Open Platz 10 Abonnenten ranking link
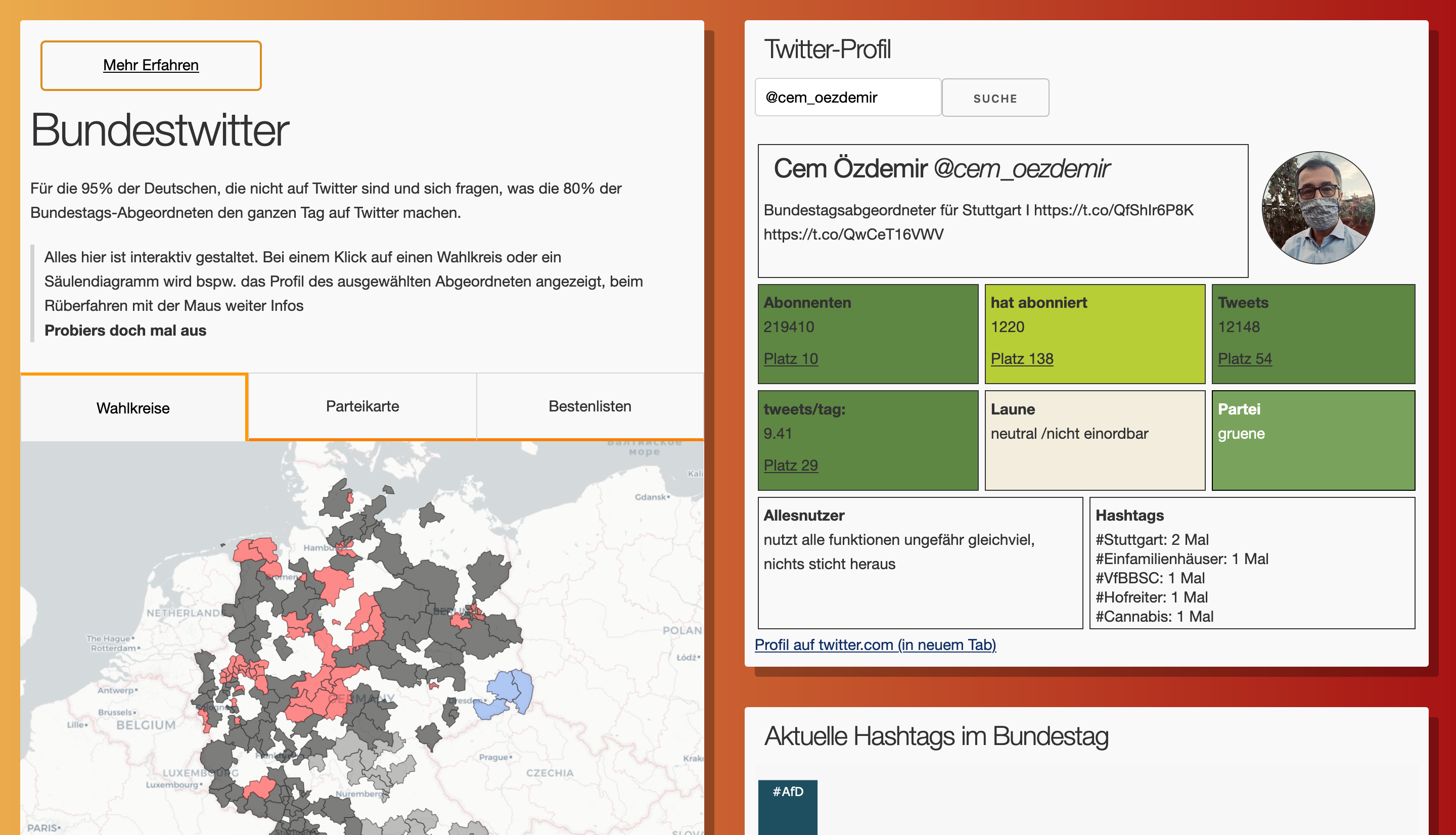 click(x=790, y=358)
